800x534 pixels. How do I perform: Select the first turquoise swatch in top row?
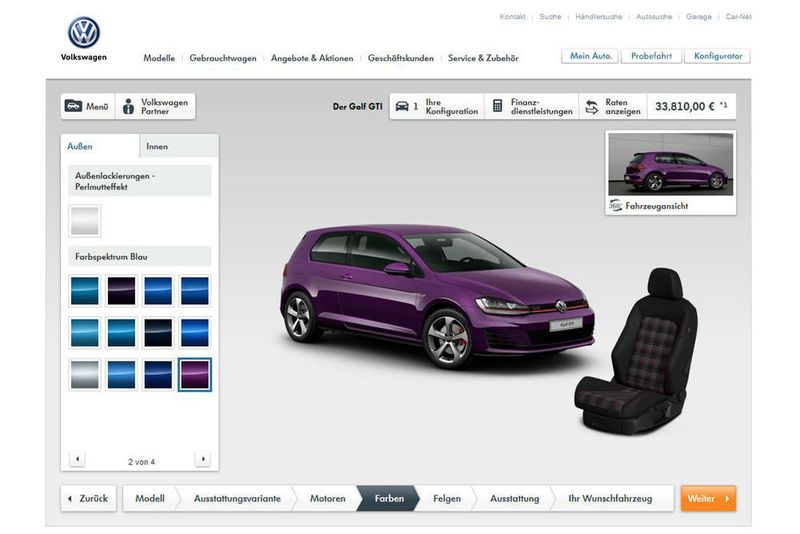(x=85, y=291)
